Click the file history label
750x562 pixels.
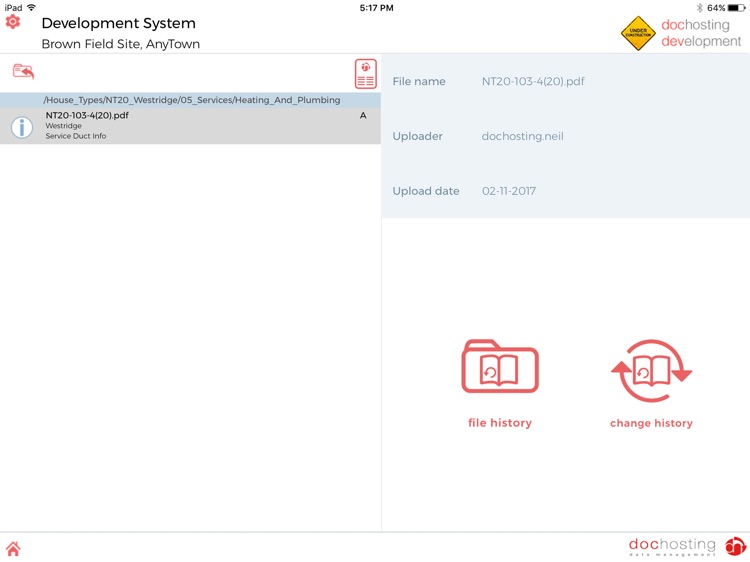tap(500, 423)
